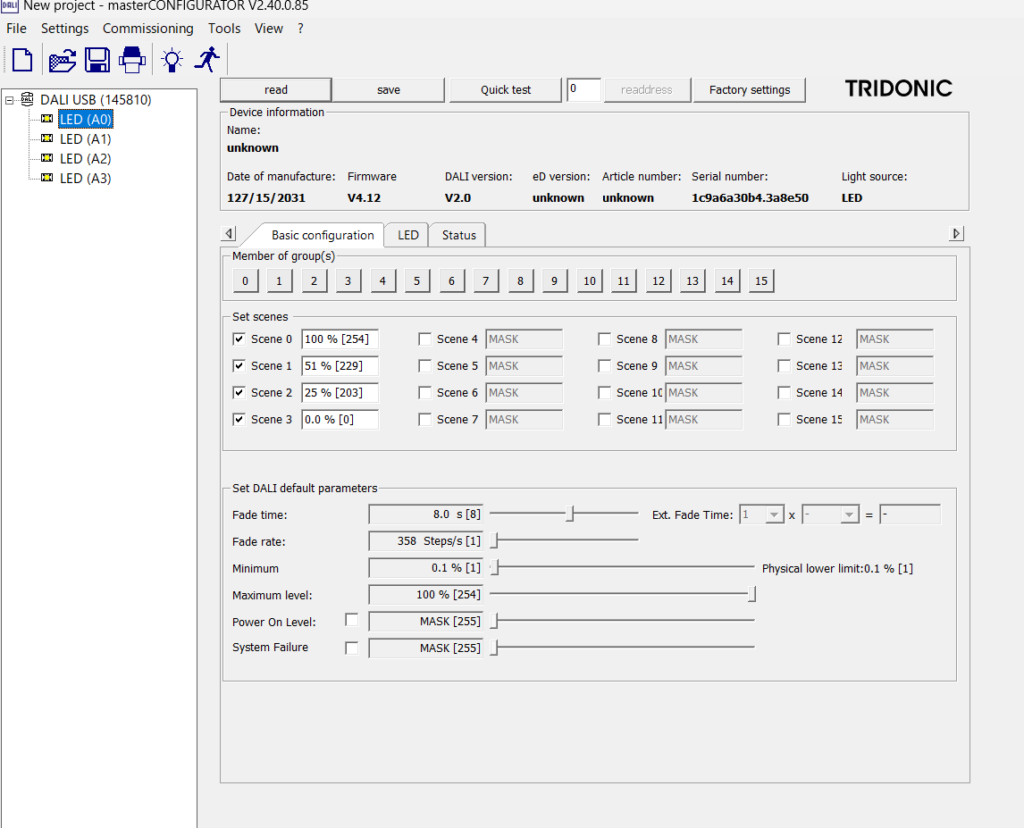Viewport: 1024px width, 828px height.
Task: Toggle membership of group 0
Action: (x=246, y=281)
